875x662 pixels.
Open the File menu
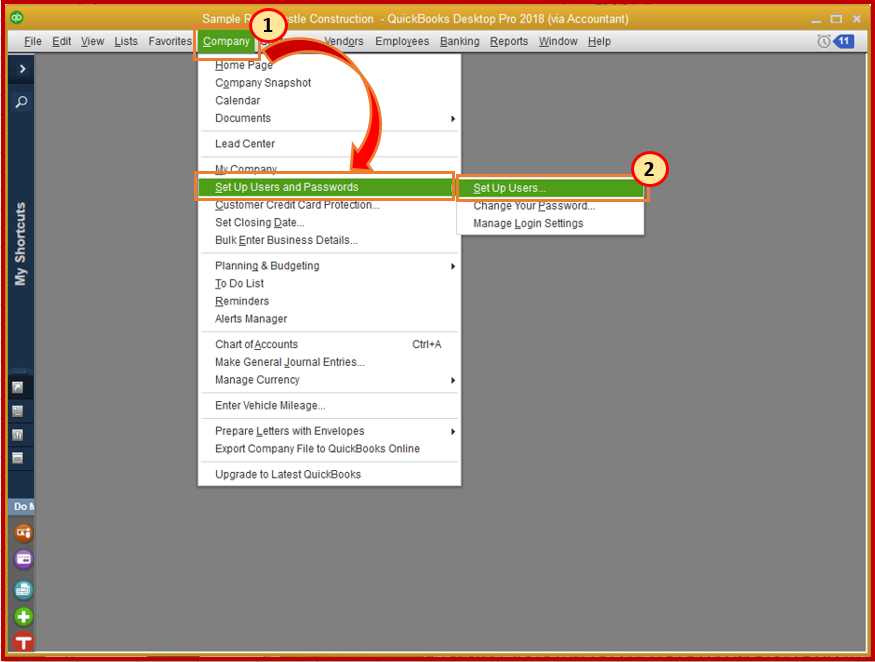pos(33,41)
